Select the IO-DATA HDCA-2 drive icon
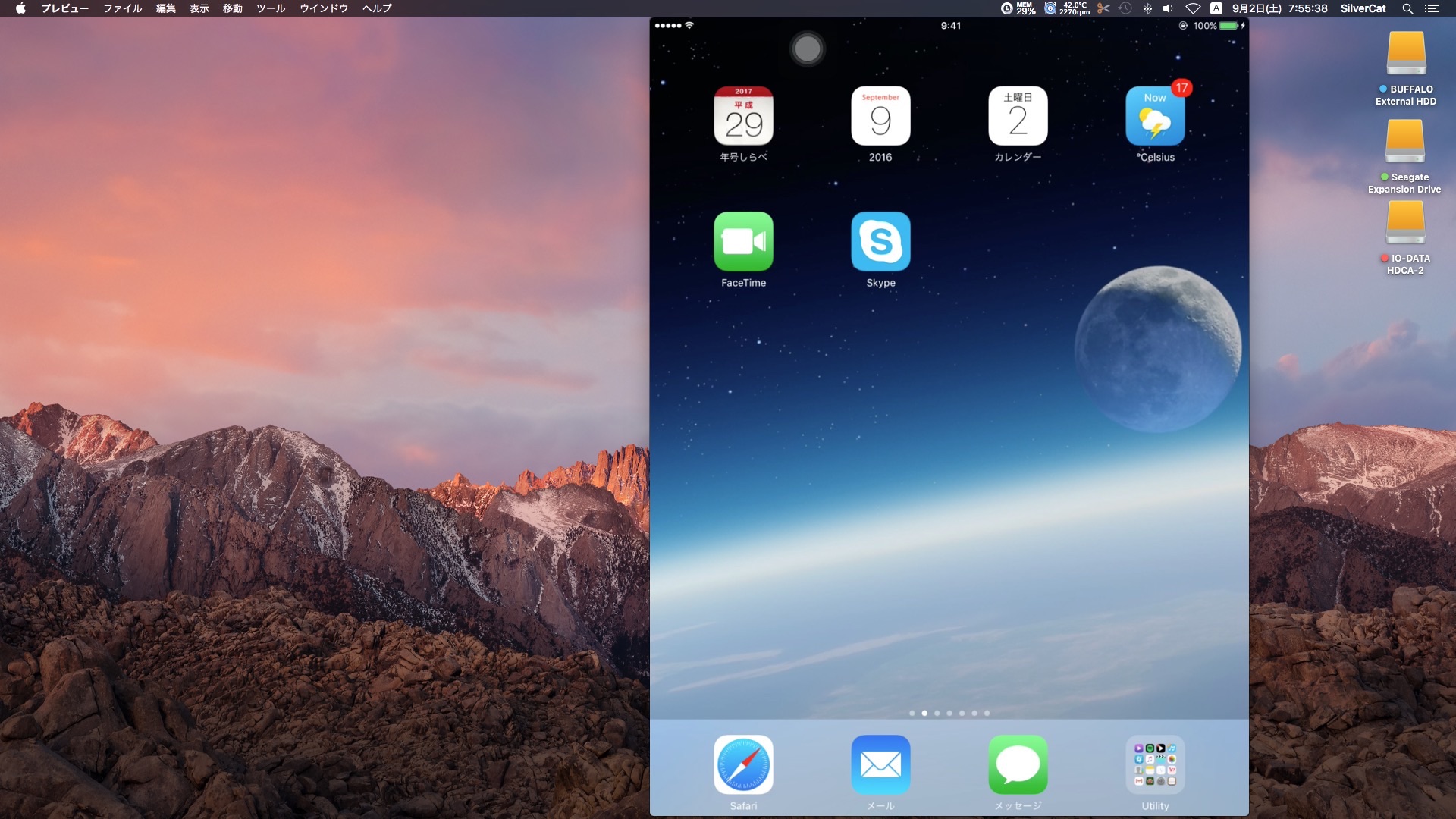1456x819 pixels. click(1405, 224)
